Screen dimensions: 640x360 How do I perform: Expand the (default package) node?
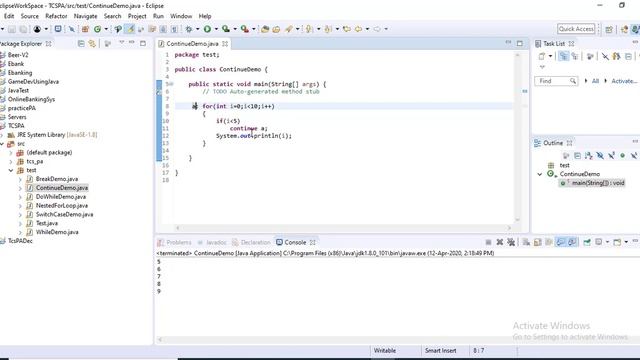coord(11,153)
